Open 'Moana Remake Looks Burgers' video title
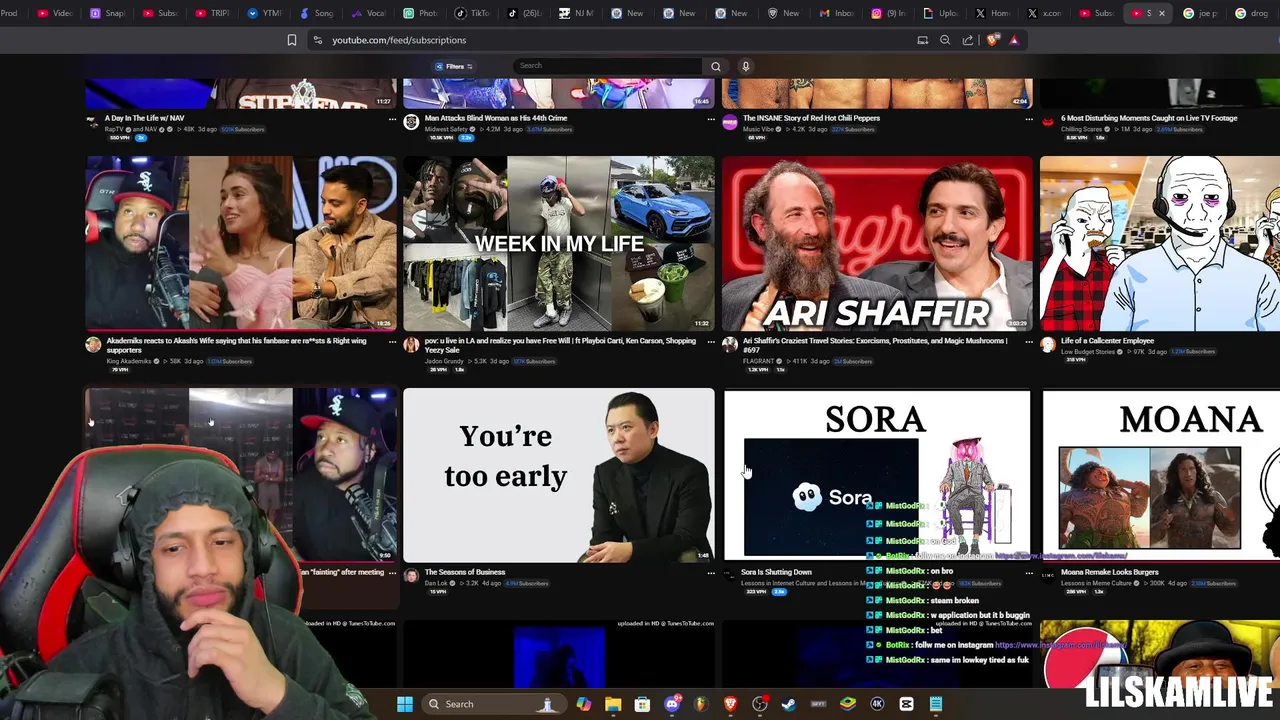This screenshot has width=1280, height=720. click(1109, 572)
